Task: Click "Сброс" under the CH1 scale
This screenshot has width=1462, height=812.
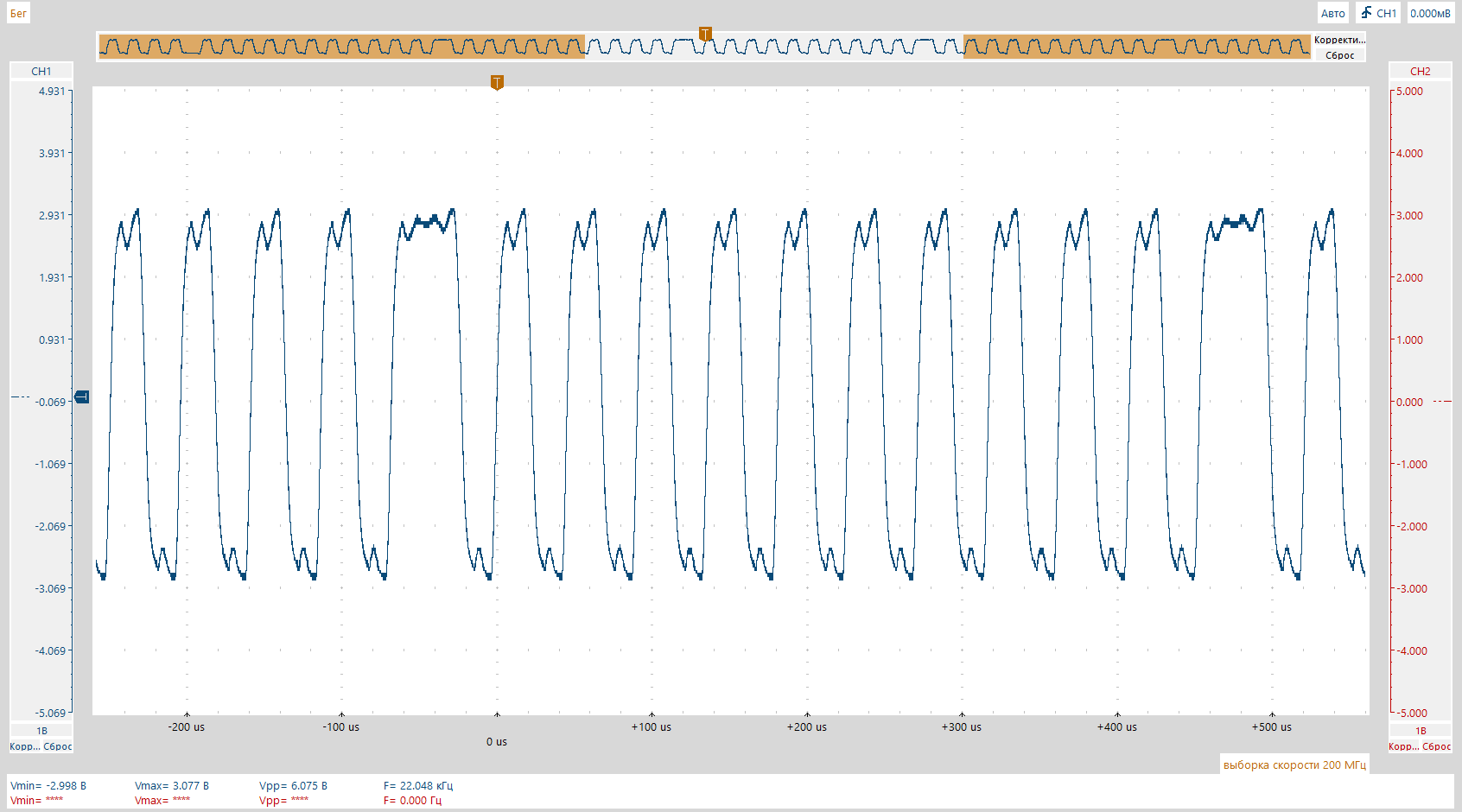Action: [58, 746]
